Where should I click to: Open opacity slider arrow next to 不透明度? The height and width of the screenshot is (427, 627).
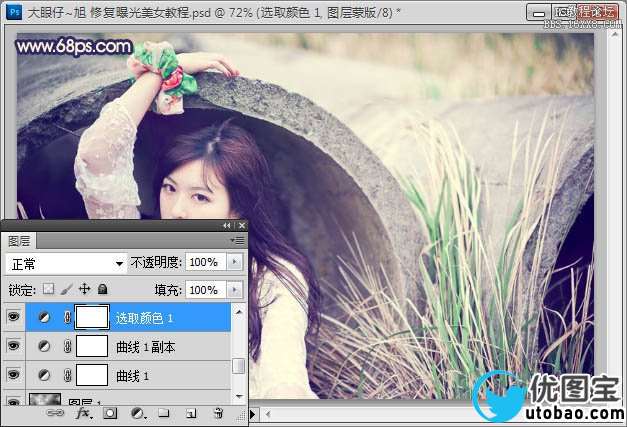click(234, 262)
